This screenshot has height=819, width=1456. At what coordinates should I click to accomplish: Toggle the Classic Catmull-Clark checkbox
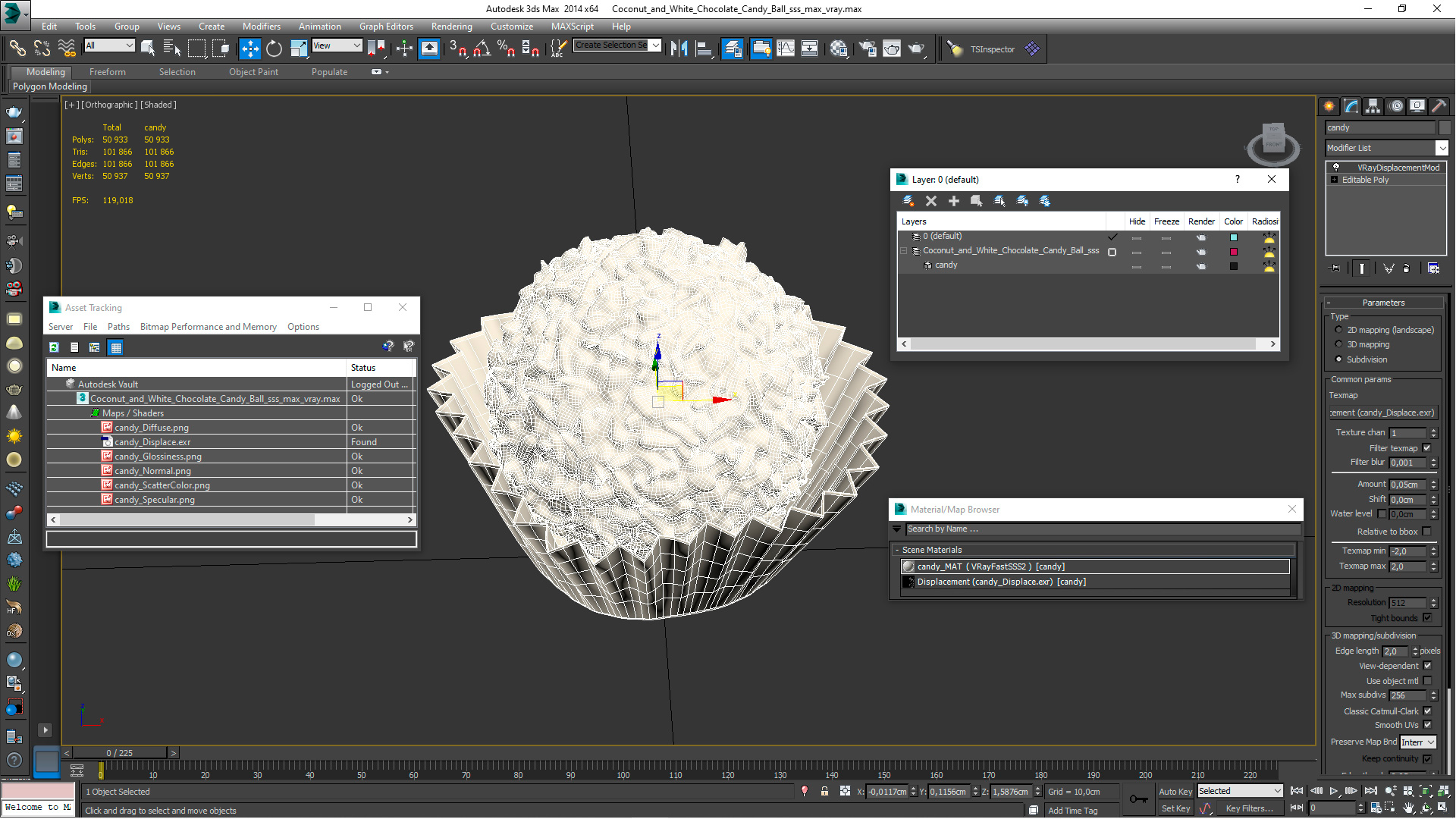[1426, 711]
